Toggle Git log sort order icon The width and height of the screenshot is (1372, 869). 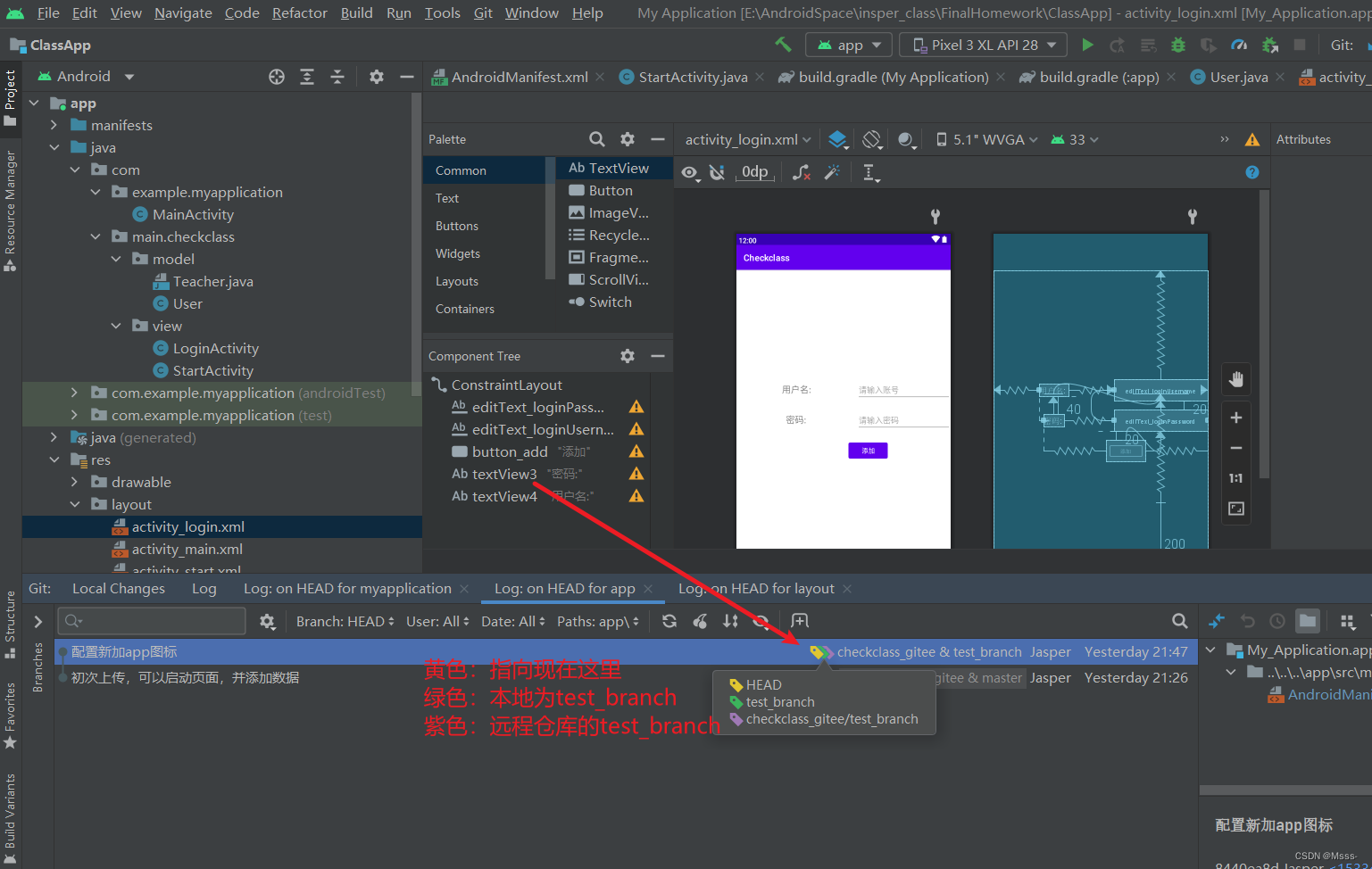click(730, 621)
